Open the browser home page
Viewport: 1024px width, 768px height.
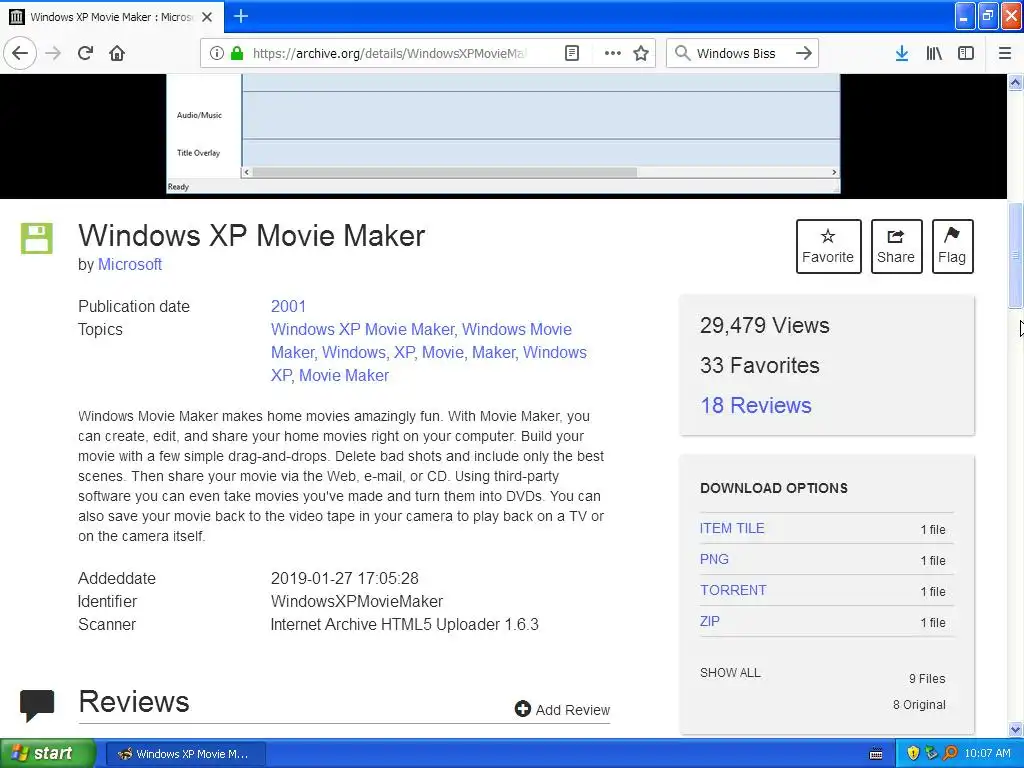coord(117,53)
